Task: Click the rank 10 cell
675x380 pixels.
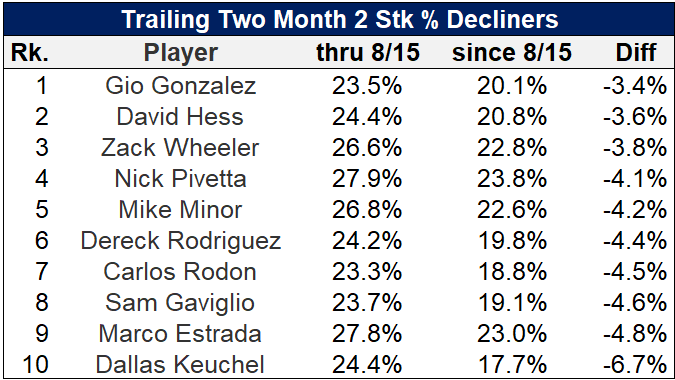Action: point(35,365)
